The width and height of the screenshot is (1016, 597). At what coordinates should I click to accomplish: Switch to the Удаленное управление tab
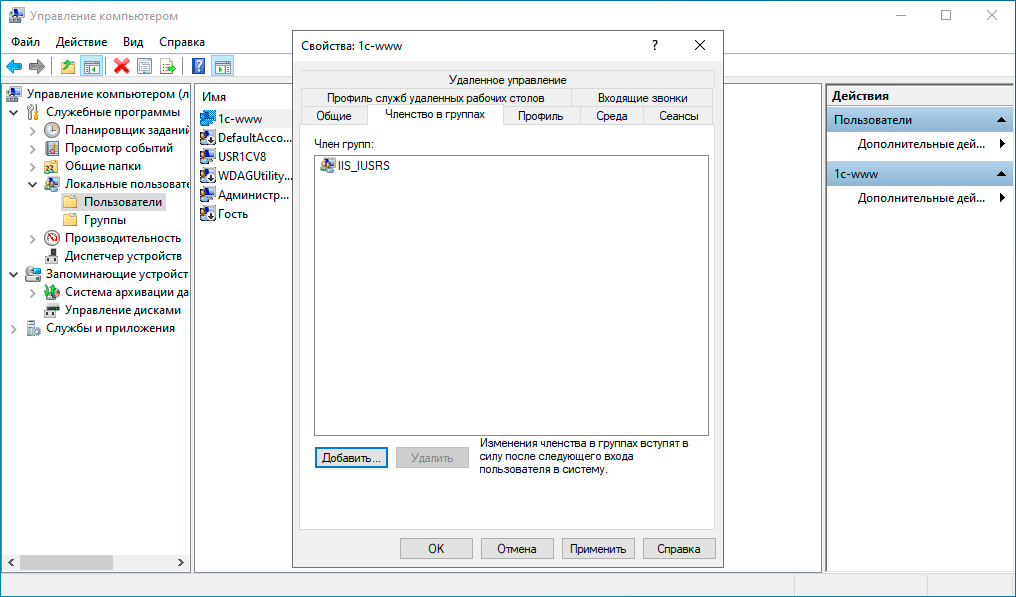click(507, 80)
